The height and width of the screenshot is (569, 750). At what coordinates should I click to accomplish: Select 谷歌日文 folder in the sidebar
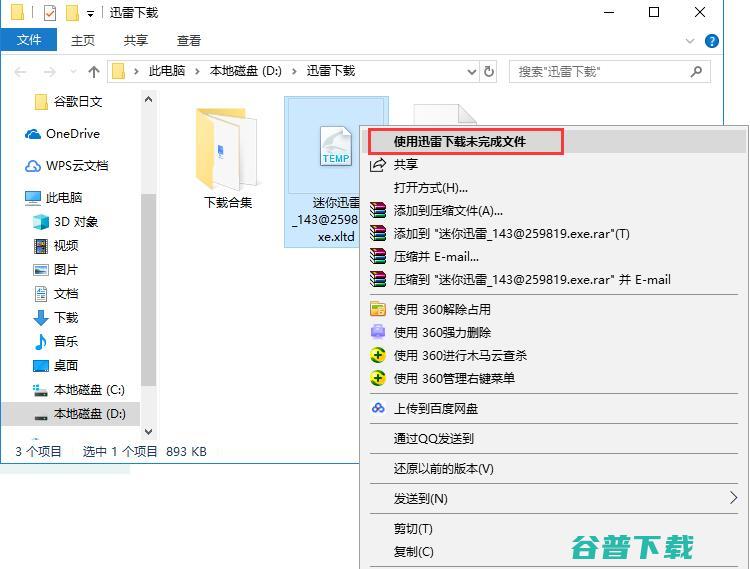point(68,102)
